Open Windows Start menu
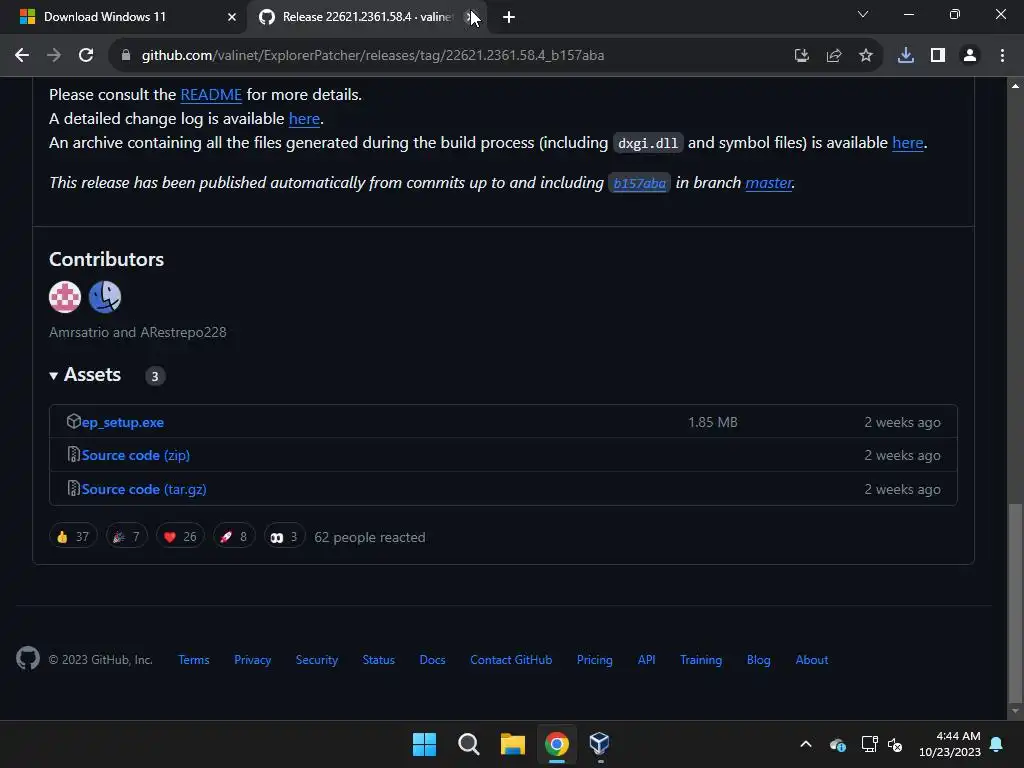Viewport: 1024px width, 768px height. point(424,744)
